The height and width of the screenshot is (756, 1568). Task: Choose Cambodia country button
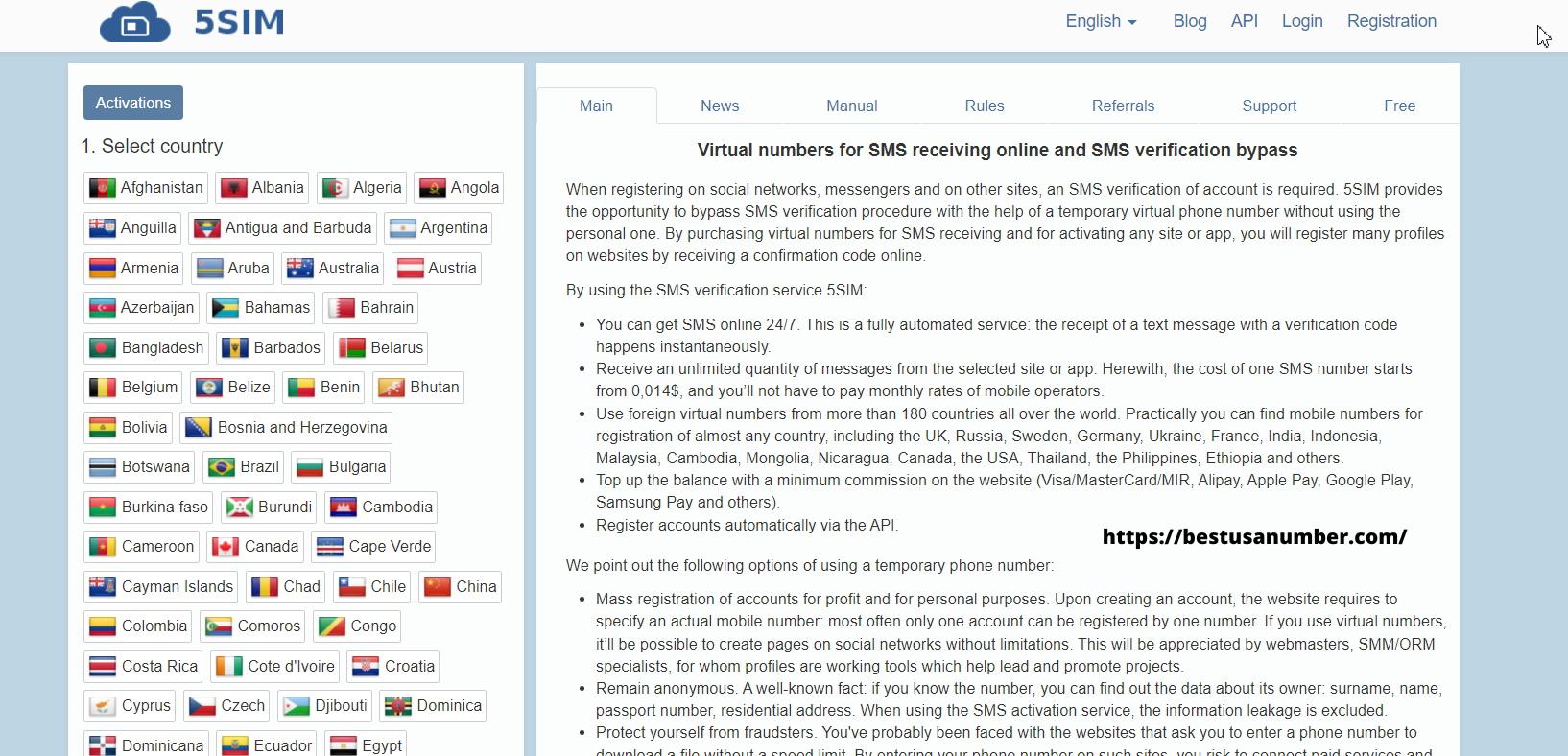click(381, 508)
